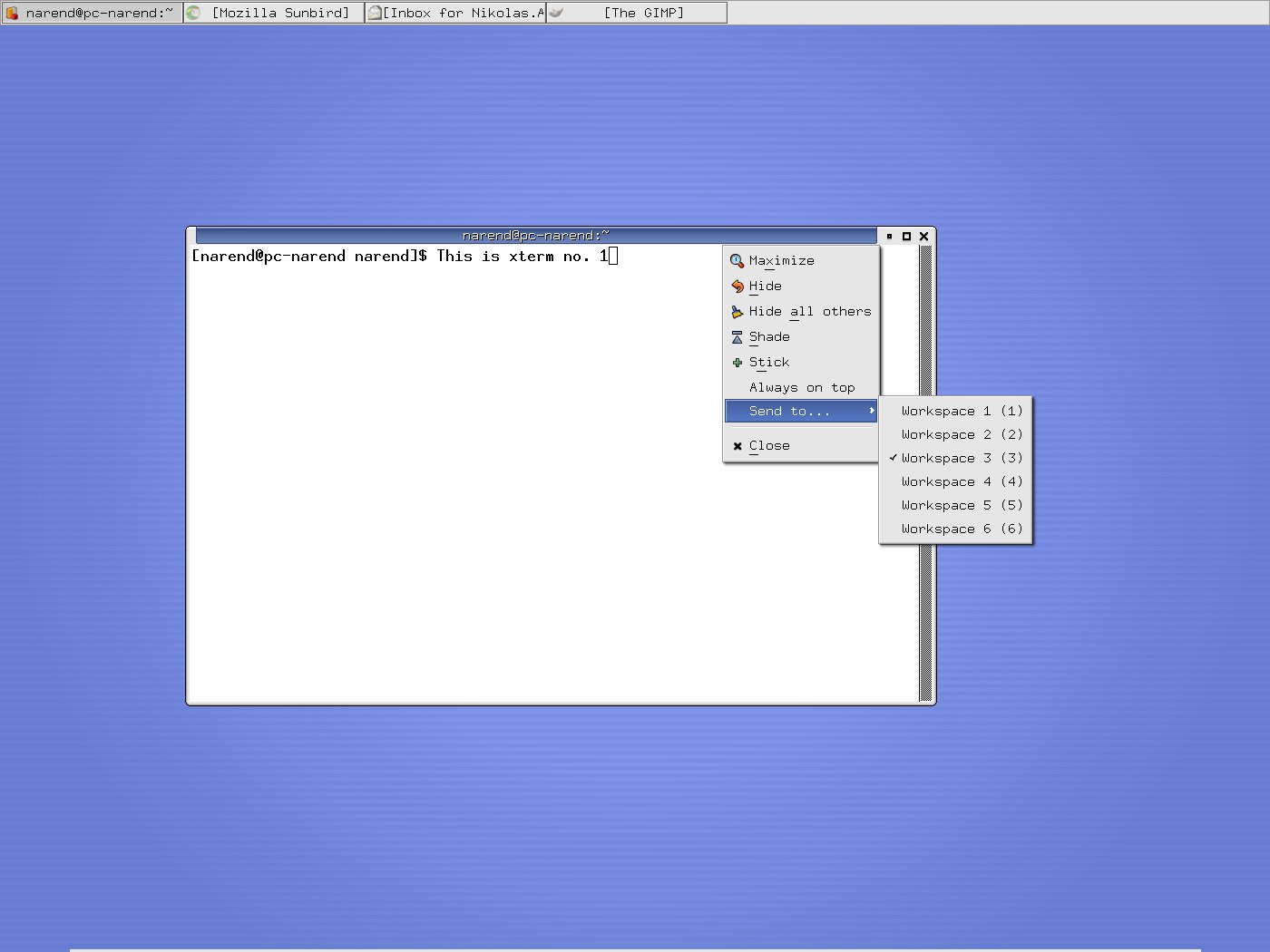Expand the Send to... submenu arrow
1270x952 pixels.
[x=872, y=412]
